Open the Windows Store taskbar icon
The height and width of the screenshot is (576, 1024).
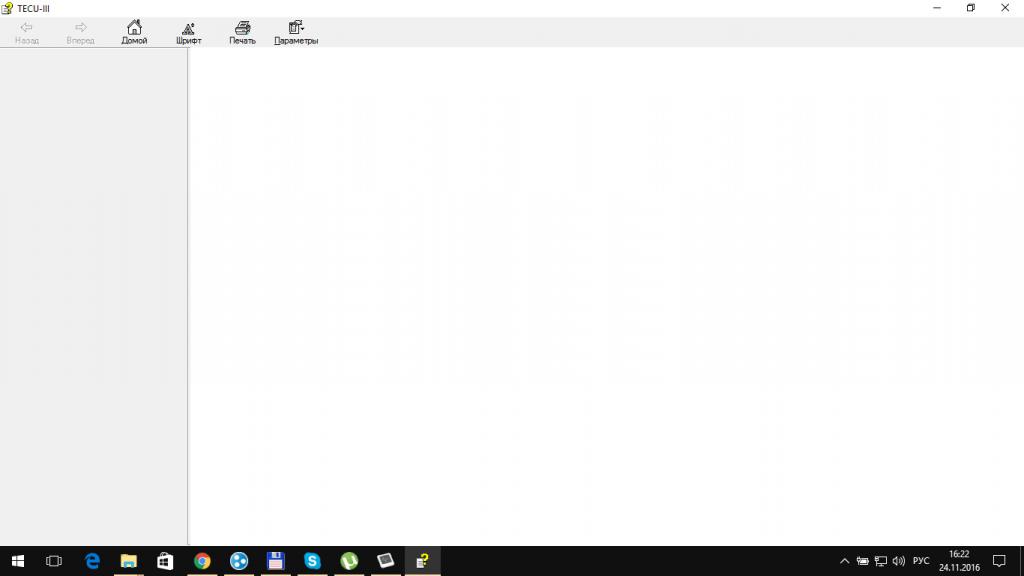point(165,561)
